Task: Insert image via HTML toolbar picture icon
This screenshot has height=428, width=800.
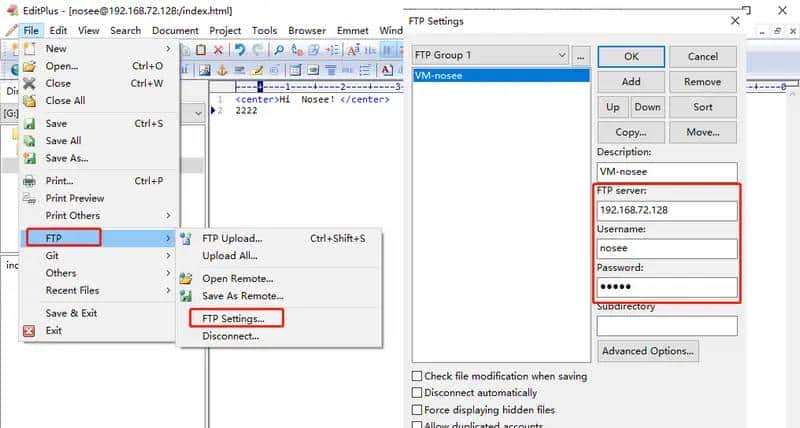Action: tap(205, 70)
